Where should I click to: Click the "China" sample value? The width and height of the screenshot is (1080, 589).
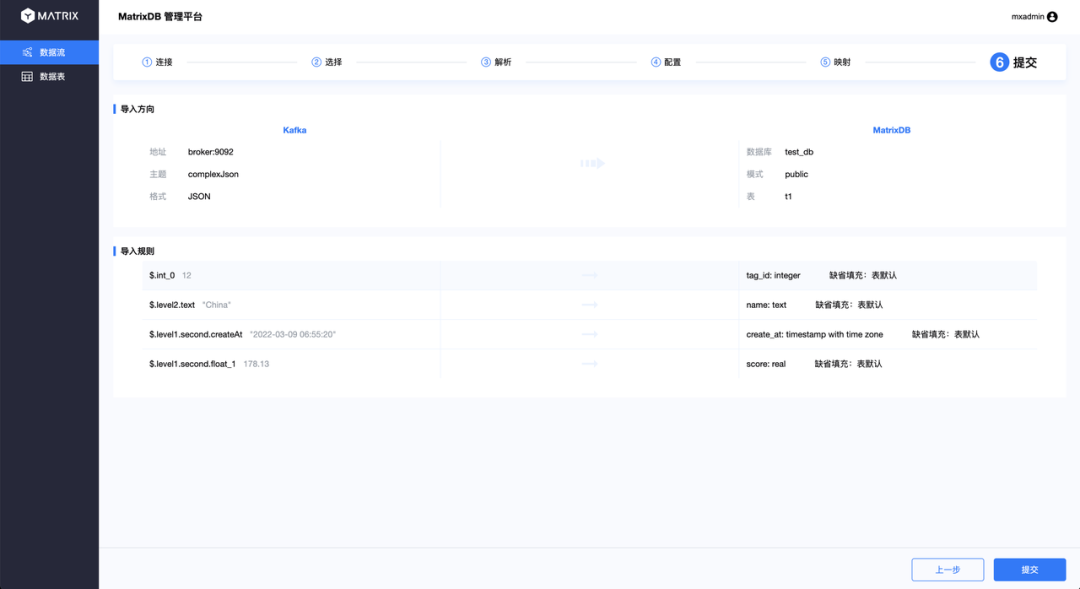tap(216, 304)
